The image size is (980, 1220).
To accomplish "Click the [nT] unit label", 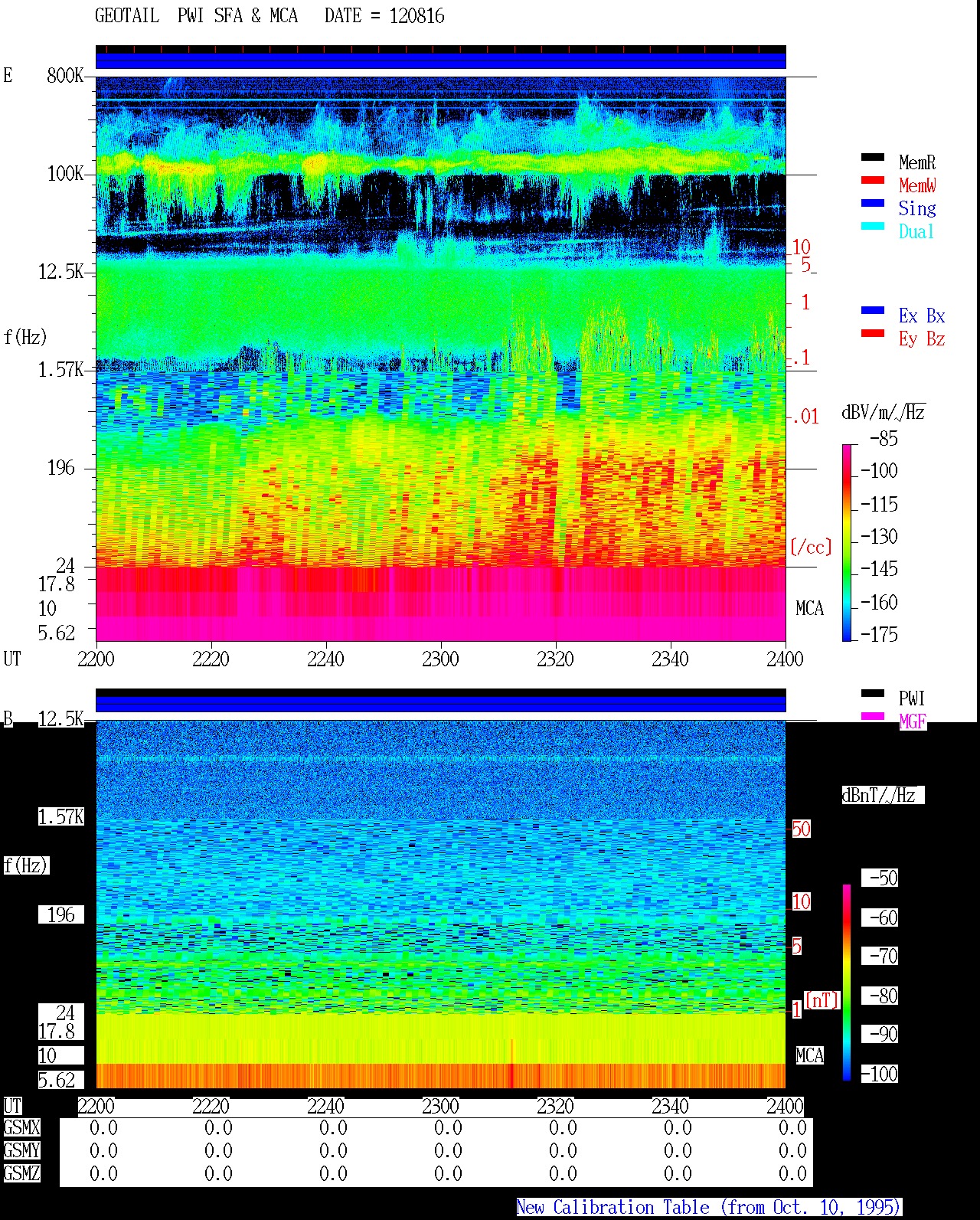I will click(x=822, y=1000).
